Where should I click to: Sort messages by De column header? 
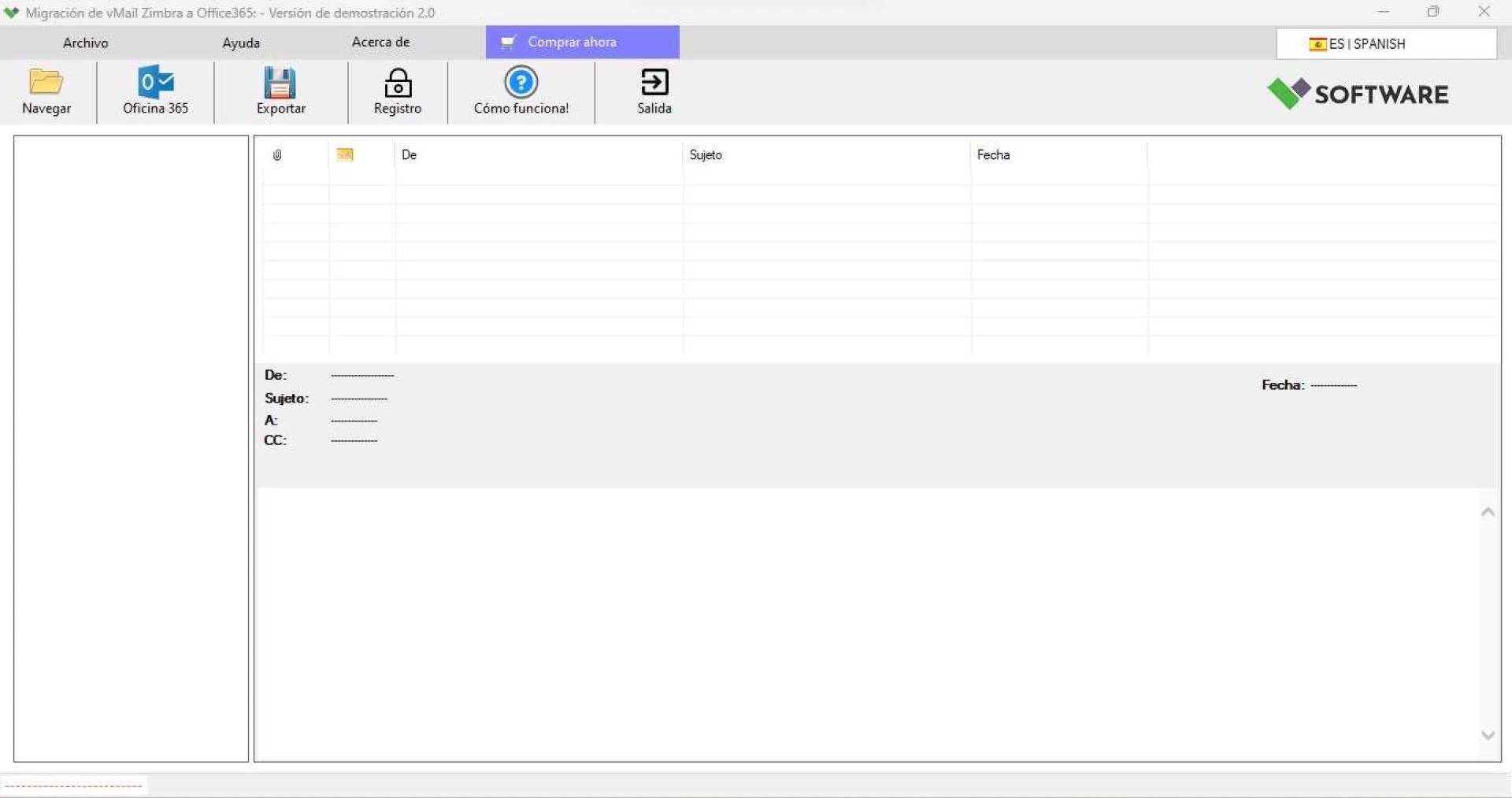pyautogui.click(x=409, y=155)
